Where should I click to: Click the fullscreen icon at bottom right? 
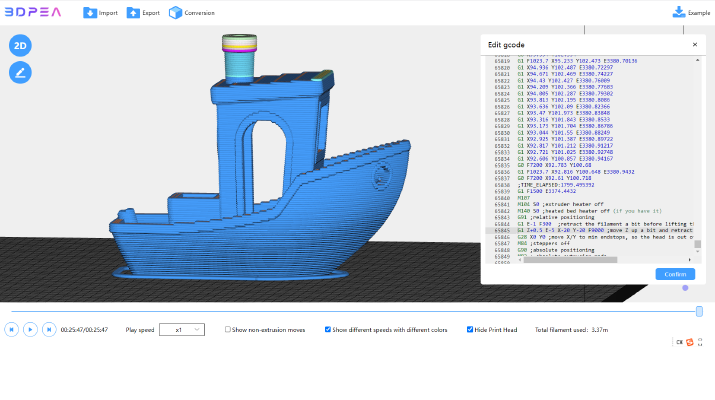tap(700, 342)
